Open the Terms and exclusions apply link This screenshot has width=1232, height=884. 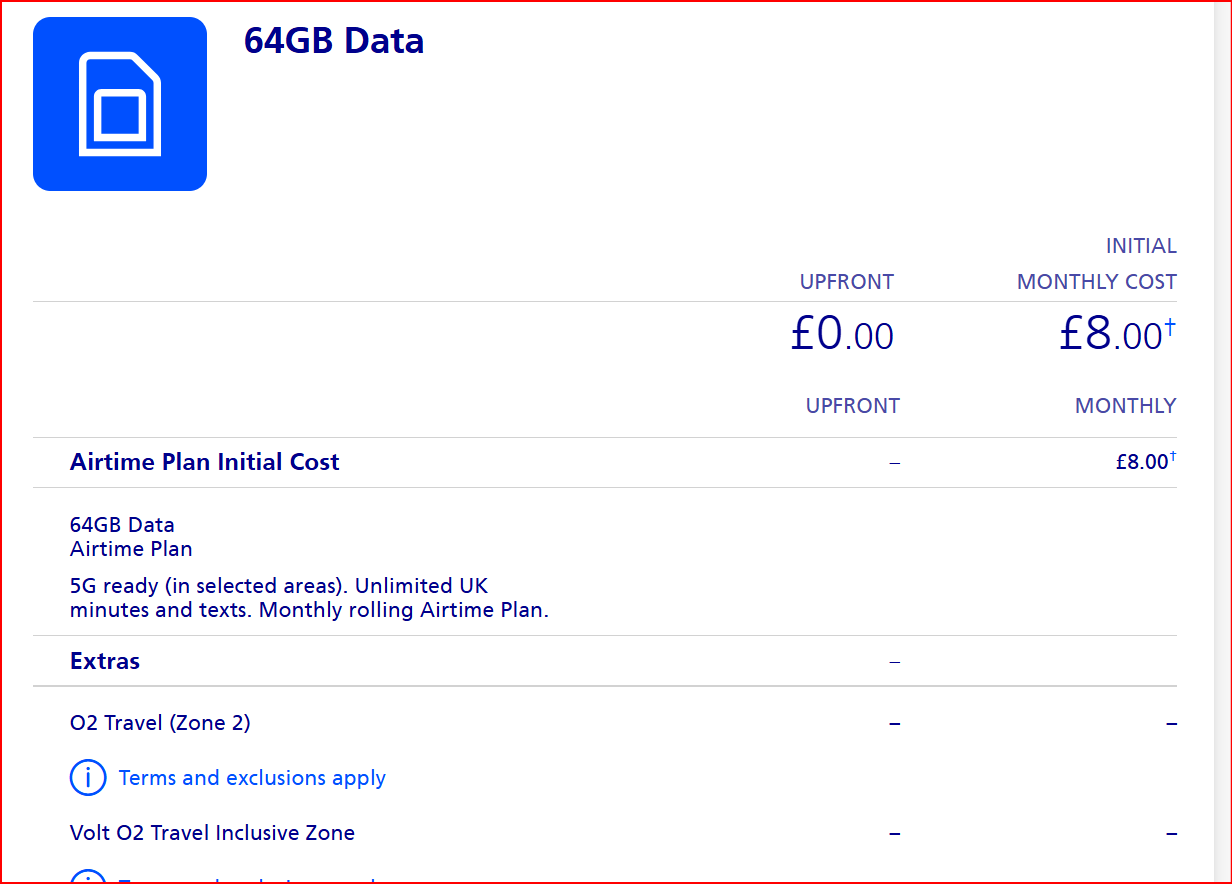pos(252,777)
